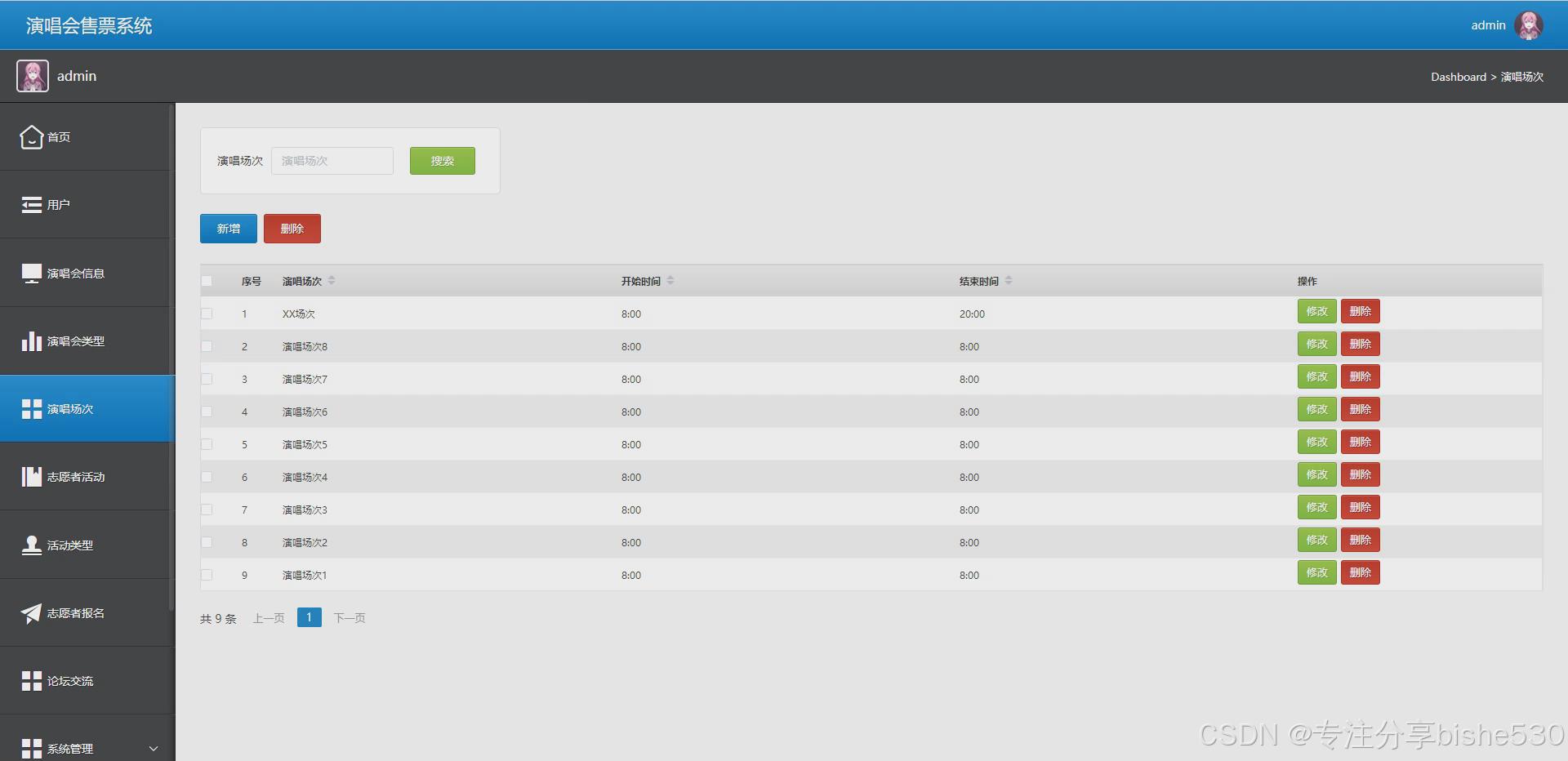Click the grid icon beside 论坛交流

pyautogui.click(x=32, y=681)
